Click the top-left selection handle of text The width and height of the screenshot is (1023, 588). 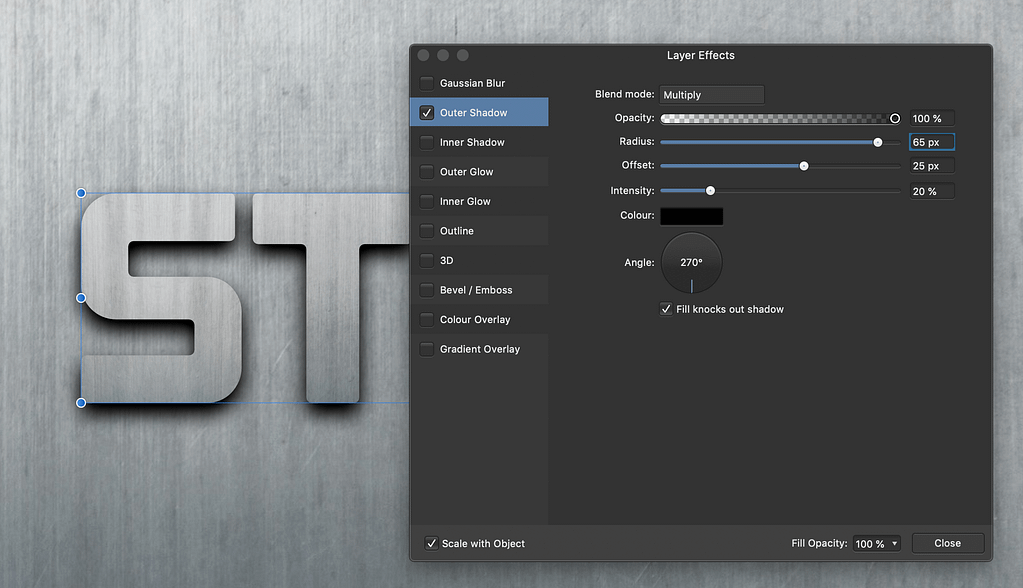pos(81,193)
